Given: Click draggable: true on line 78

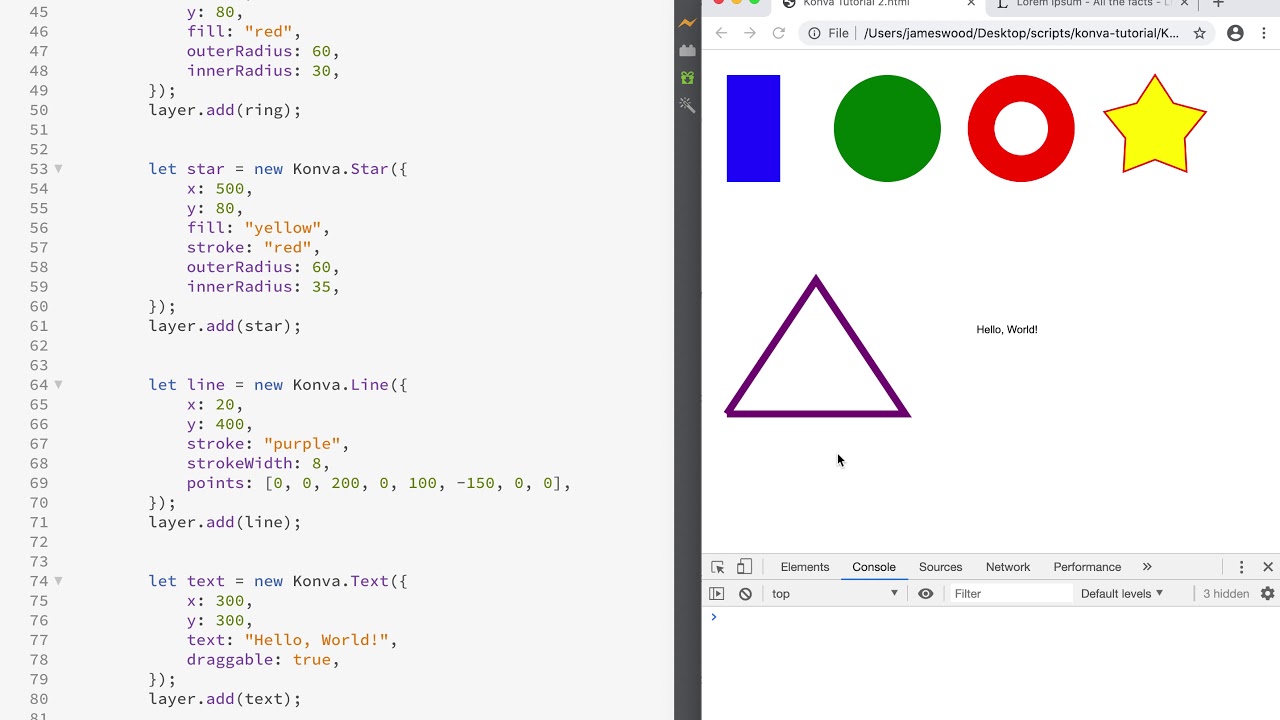Looking at the screenshot, I should [x=263, y=660].
